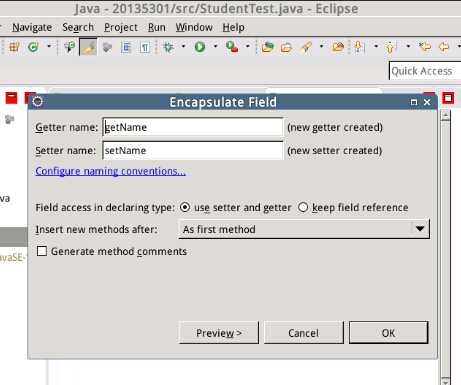Open the Navigate menu
Image resolution: width=461 pixels, height=385 pixels.
tap(32, 27)
